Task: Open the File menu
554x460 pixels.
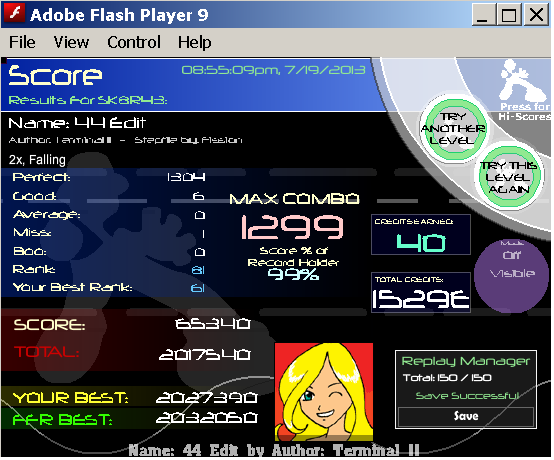Action: tap(22, 42)
